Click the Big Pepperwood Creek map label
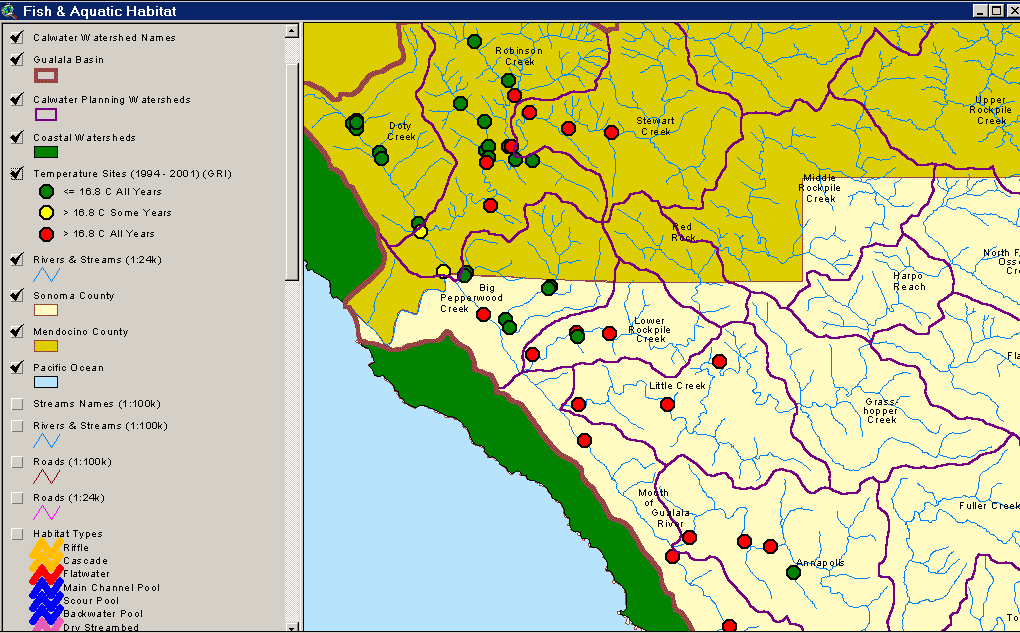The height and width of the screenshot is (633, 1020). click(x=471, y=298)
